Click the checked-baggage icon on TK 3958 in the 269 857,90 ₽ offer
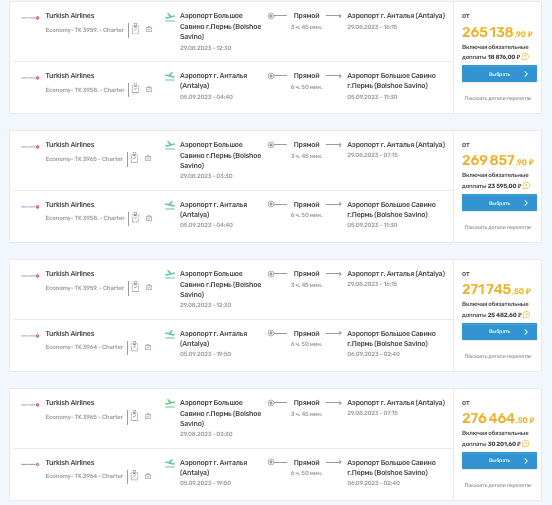The height and width of the screenshot is (505, 552). (136, 218)
